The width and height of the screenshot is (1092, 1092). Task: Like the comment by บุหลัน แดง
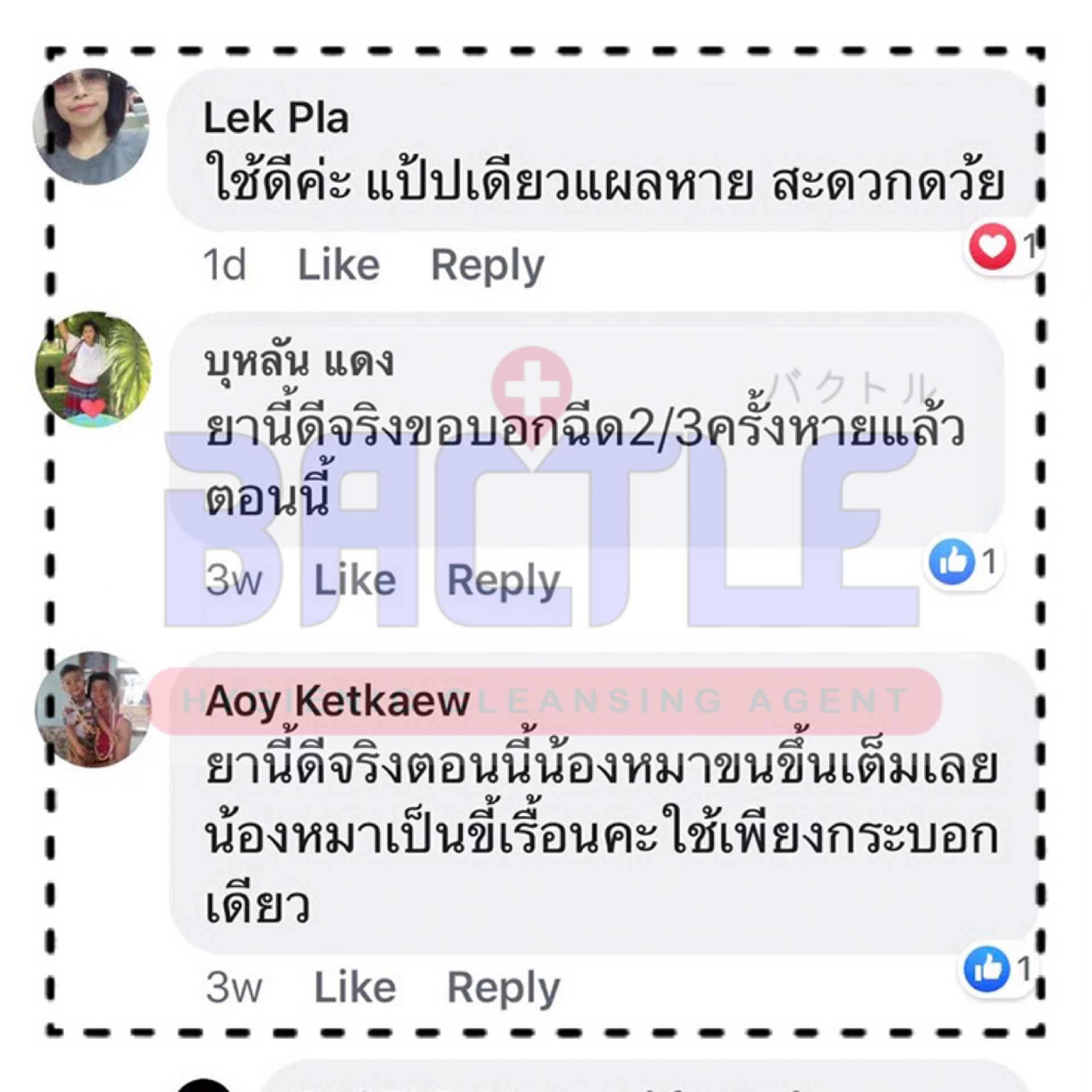click(355, 581)
